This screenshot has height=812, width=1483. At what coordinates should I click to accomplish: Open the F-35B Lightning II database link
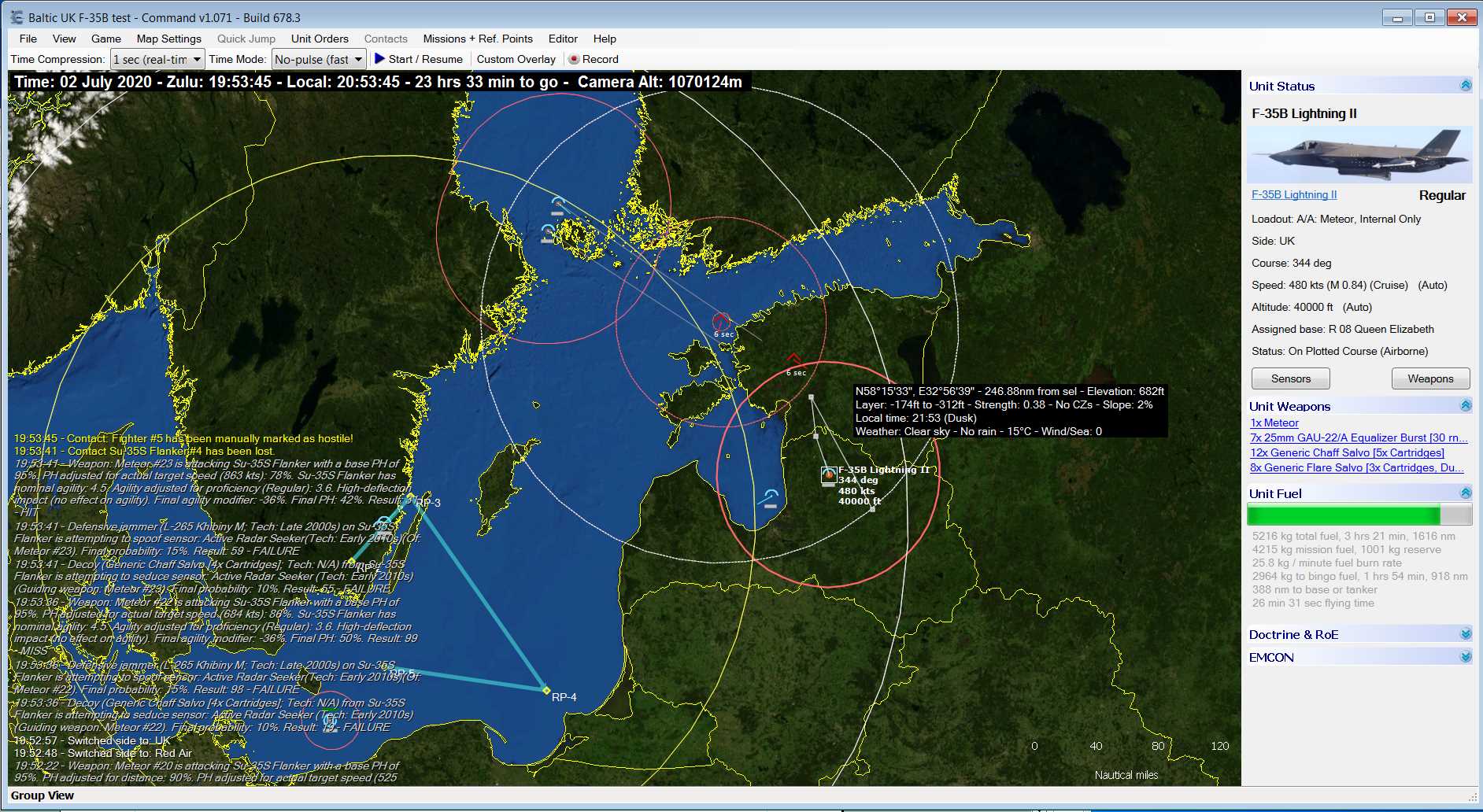[x=1294, y=194]
